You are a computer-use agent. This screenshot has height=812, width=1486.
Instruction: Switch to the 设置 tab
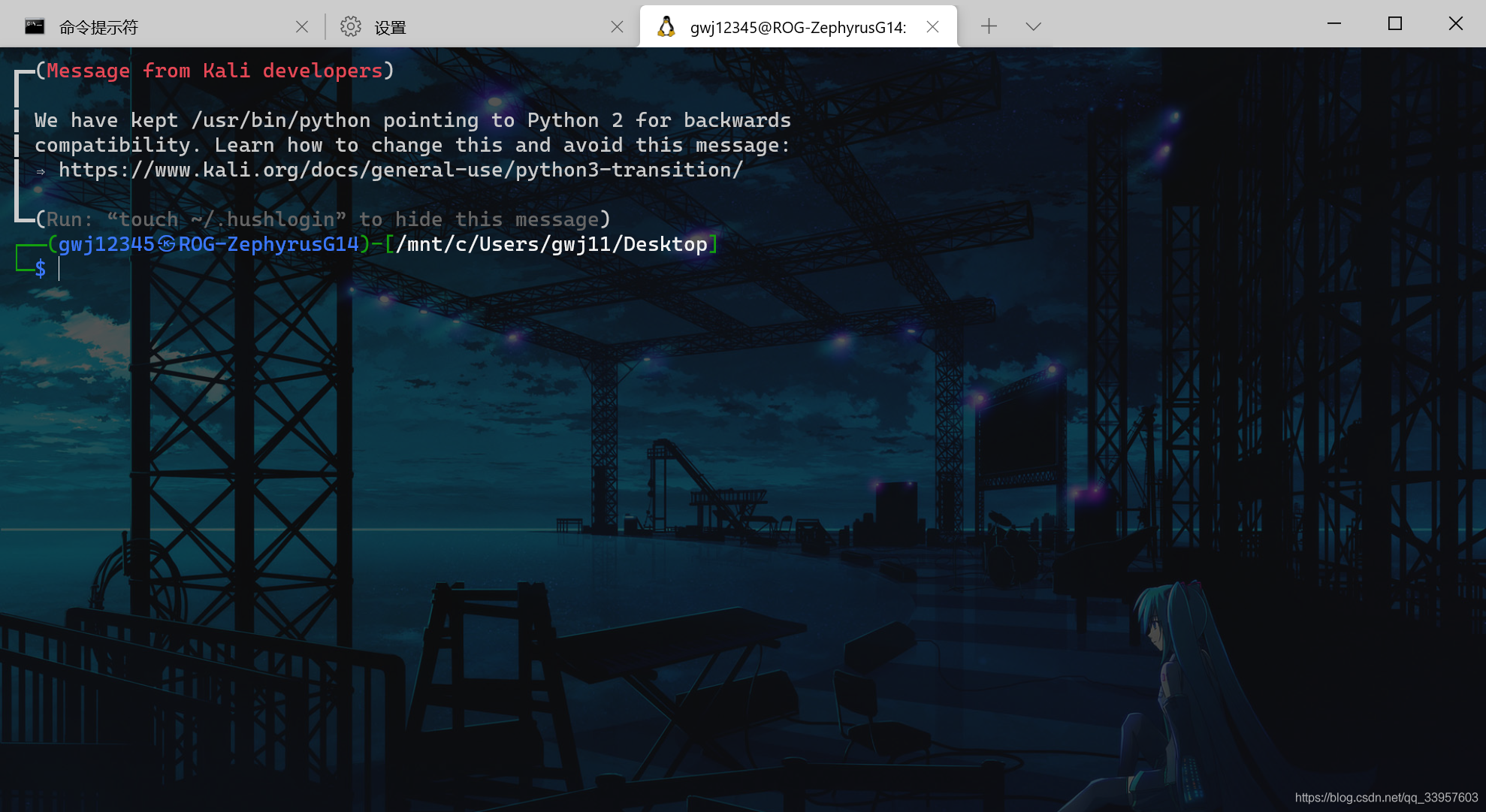pos(481,27)
